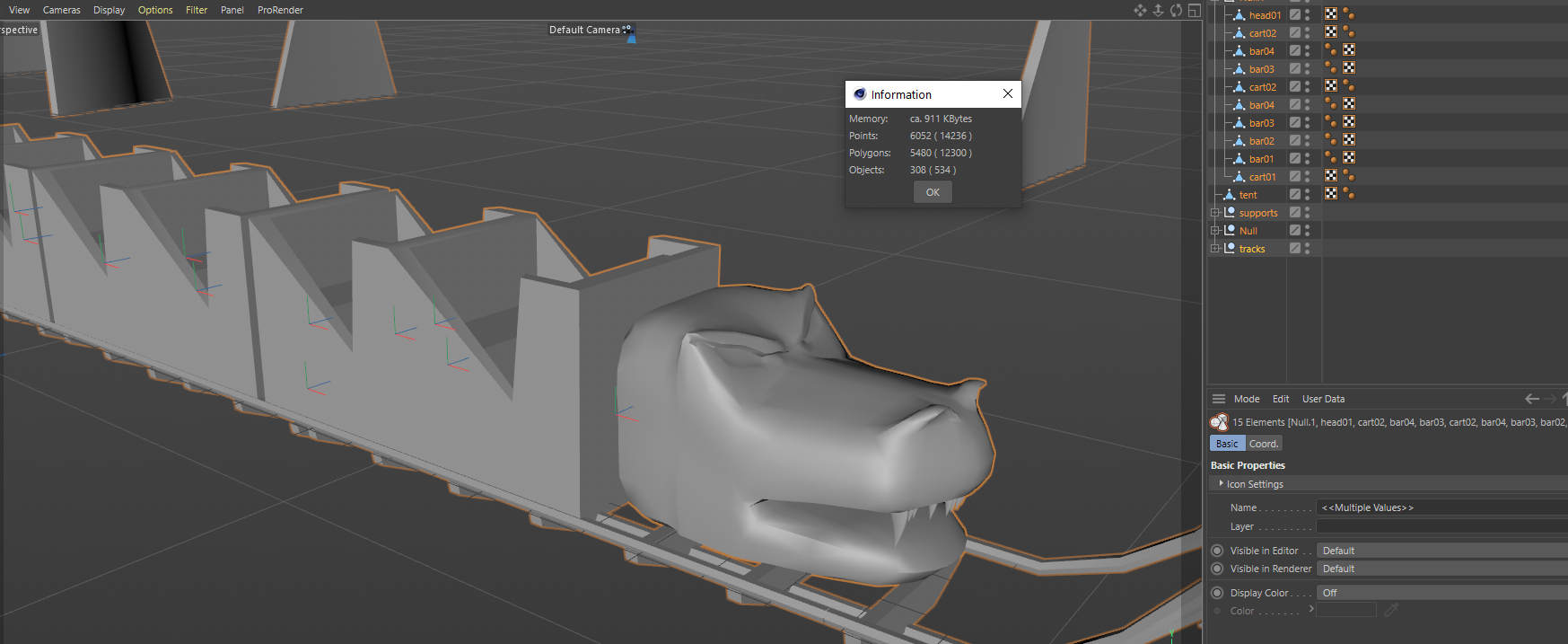This screenshot has height=644, width=1568.
Task: Close the Information dialog
Action: 1008,93
